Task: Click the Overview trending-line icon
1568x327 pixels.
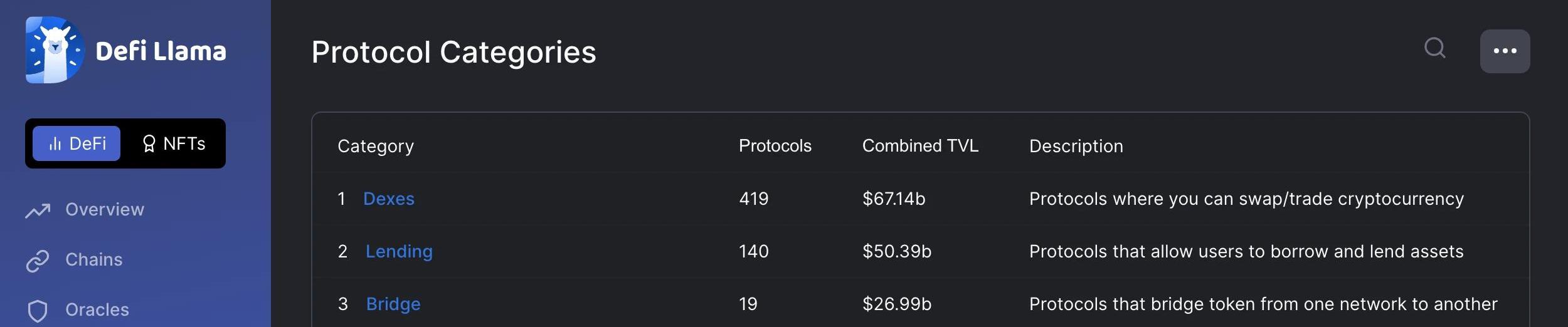Action: click(x=38, y=210)
